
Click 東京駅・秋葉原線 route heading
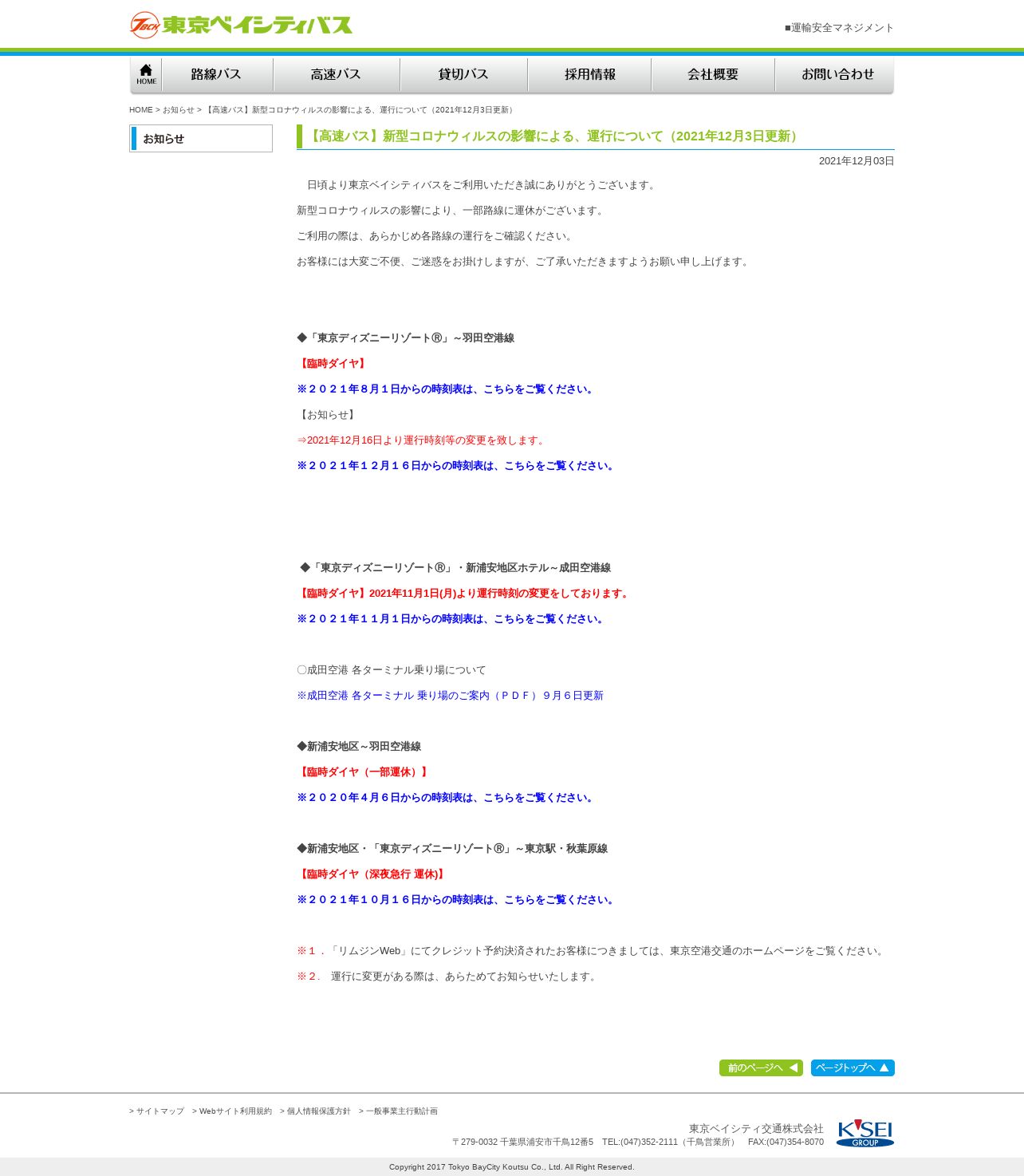452,849
